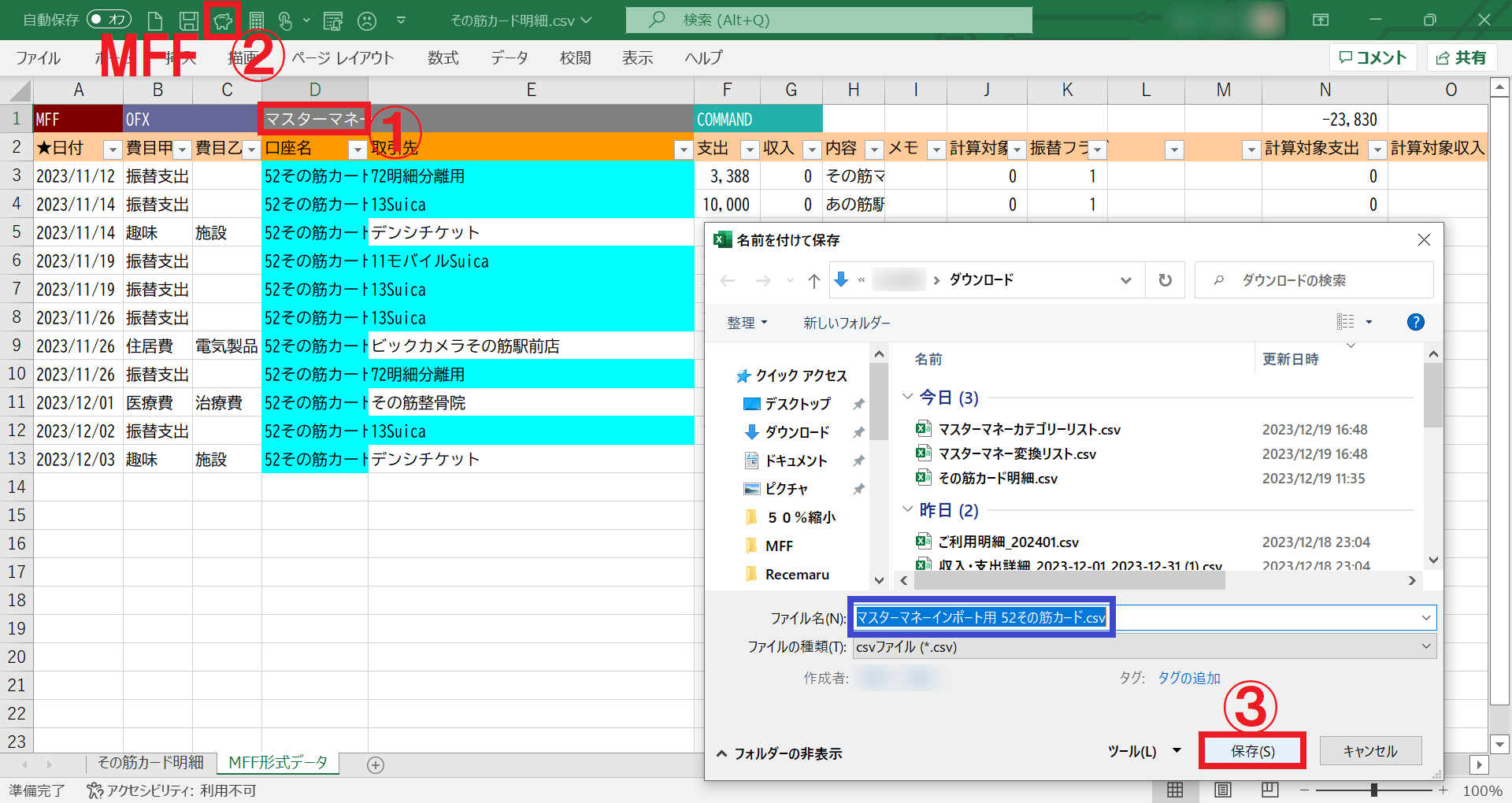Click the zoom in plus button

click(x=1443, y=790)
